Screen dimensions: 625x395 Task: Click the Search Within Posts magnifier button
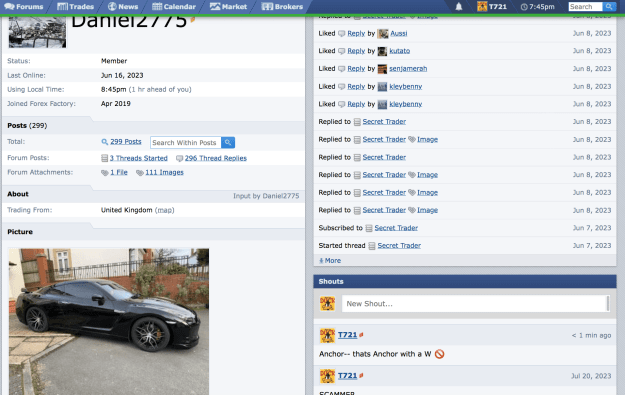(228, 142)
